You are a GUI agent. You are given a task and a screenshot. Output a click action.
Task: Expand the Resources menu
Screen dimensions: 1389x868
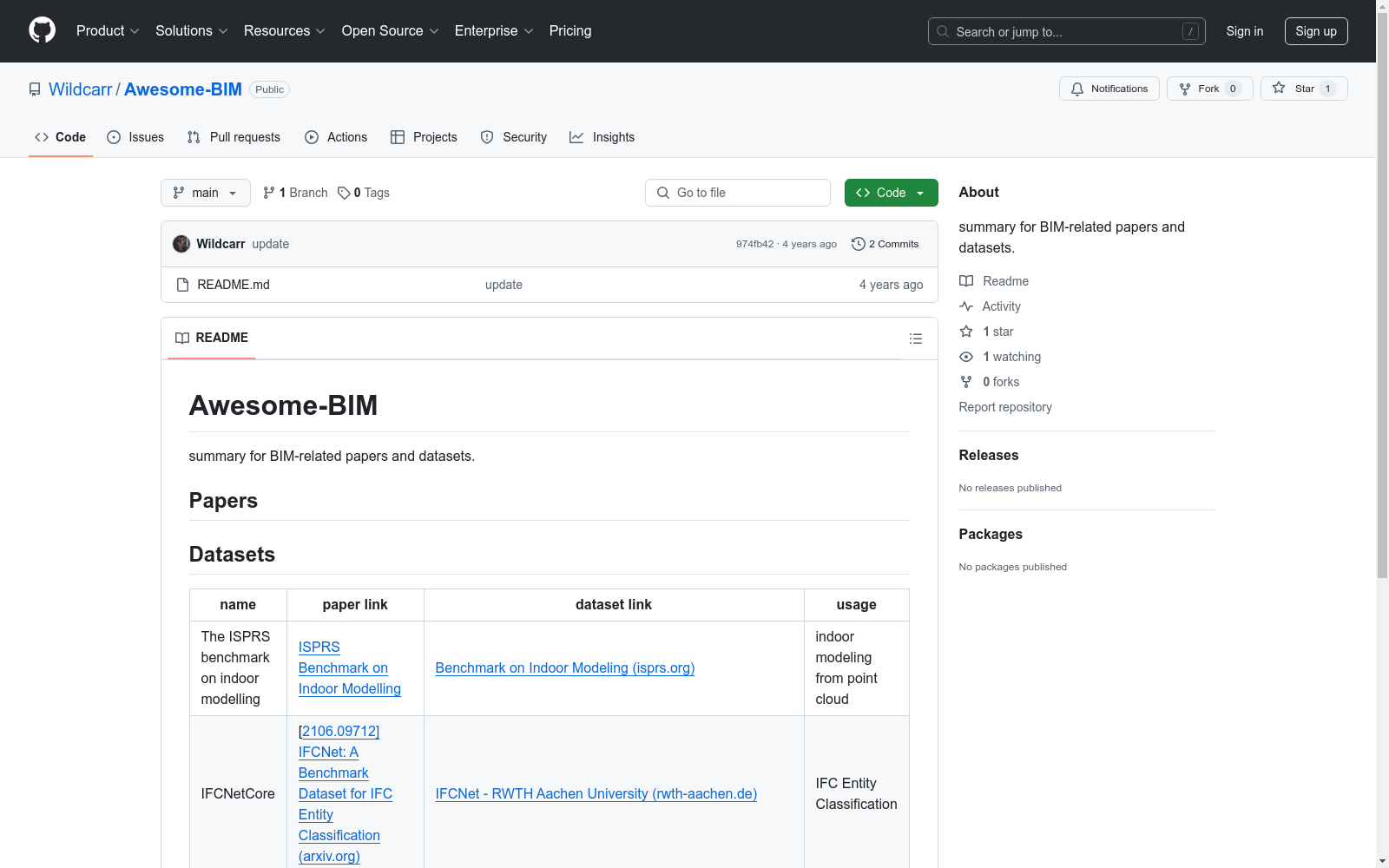pyautogui.click(x=285, y=31)
